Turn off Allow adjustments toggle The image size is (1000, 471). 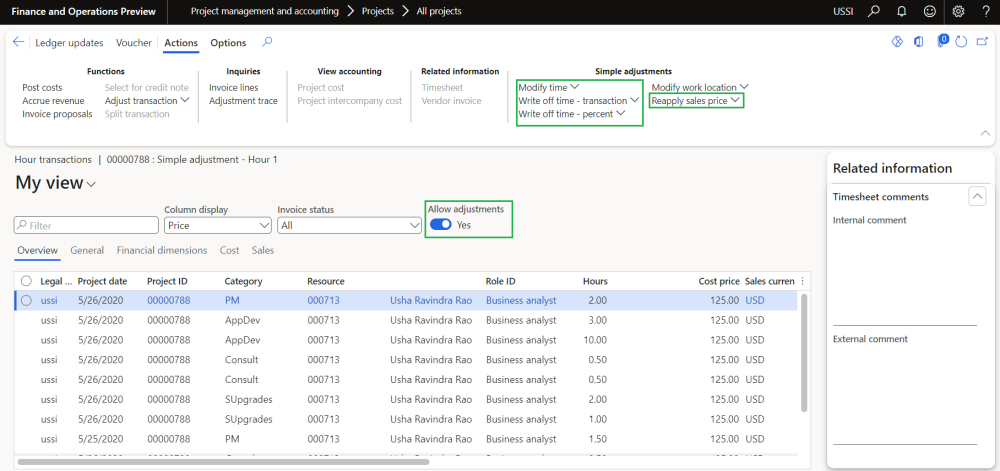tap(440, 225)
